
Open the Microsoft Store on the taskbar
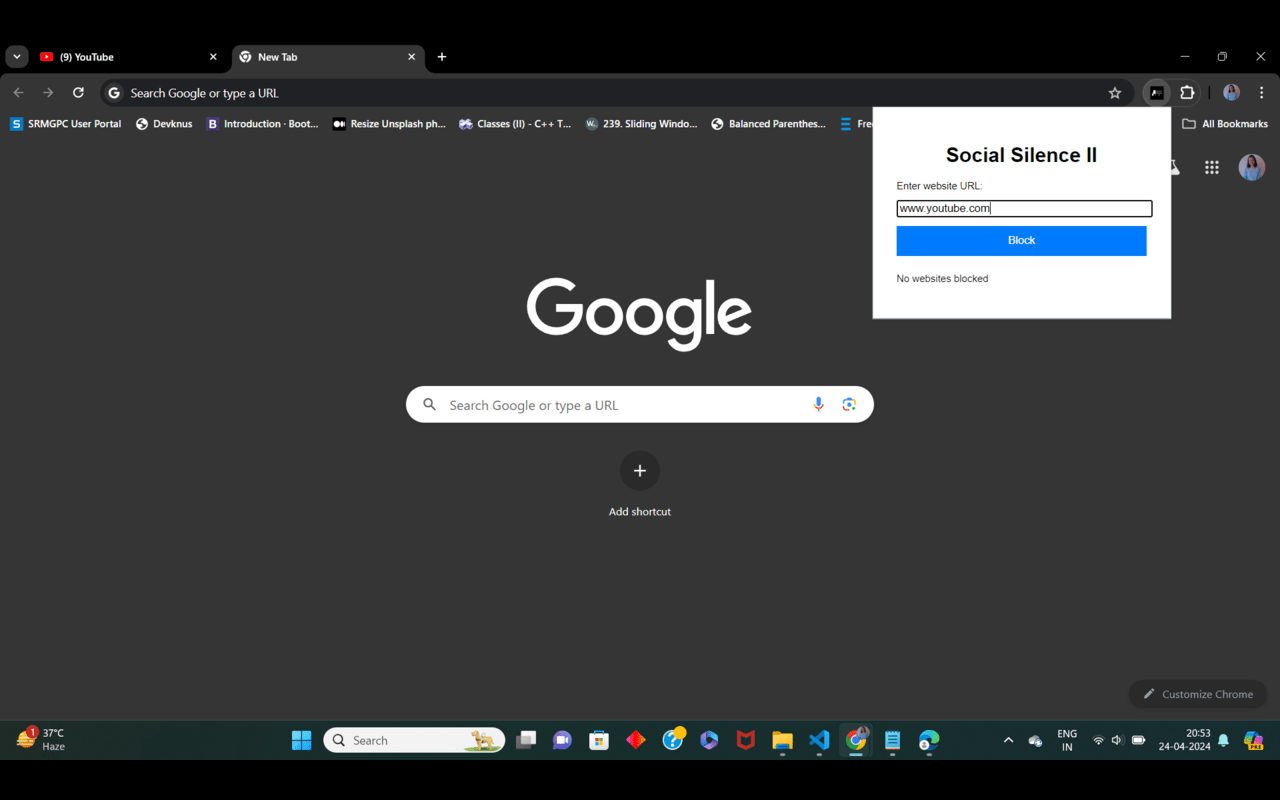click(599, 740)
